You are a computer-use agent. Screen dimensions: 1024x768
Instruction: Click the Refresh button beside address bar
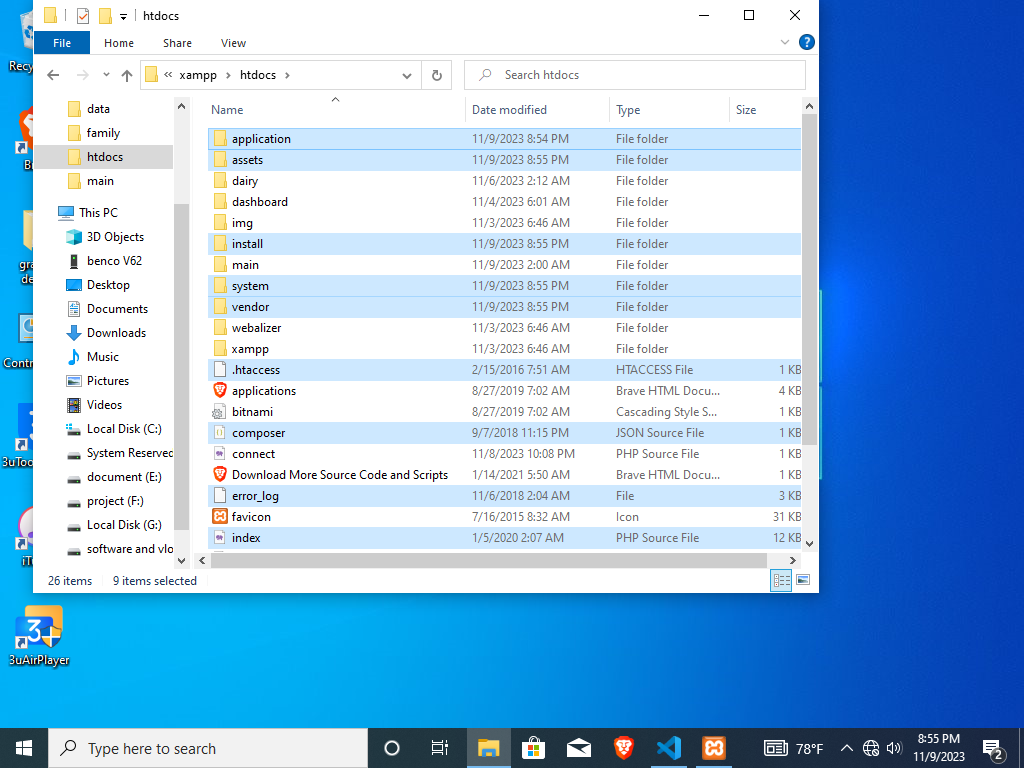[436, 75]
